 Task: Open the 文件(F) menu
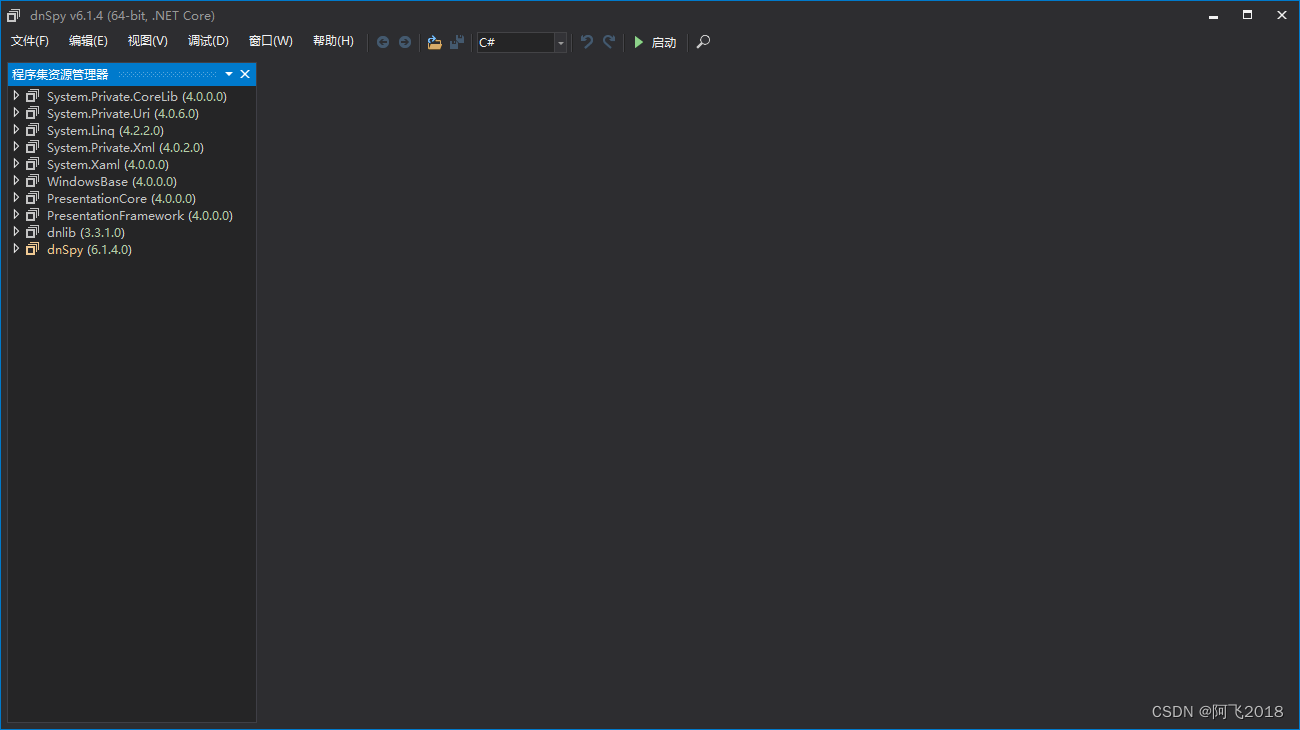(29, 41)
